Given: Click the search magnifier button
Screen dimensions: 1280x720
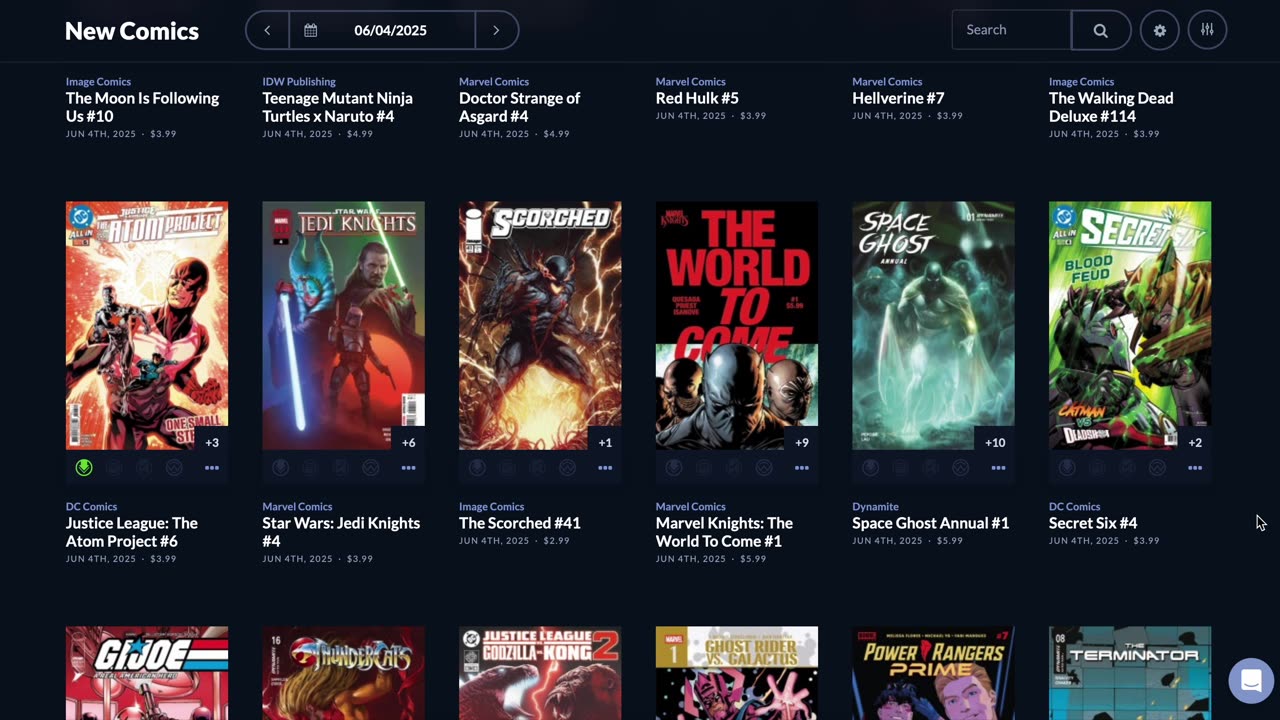Looking at the screenshot, I should point(1100,30).
